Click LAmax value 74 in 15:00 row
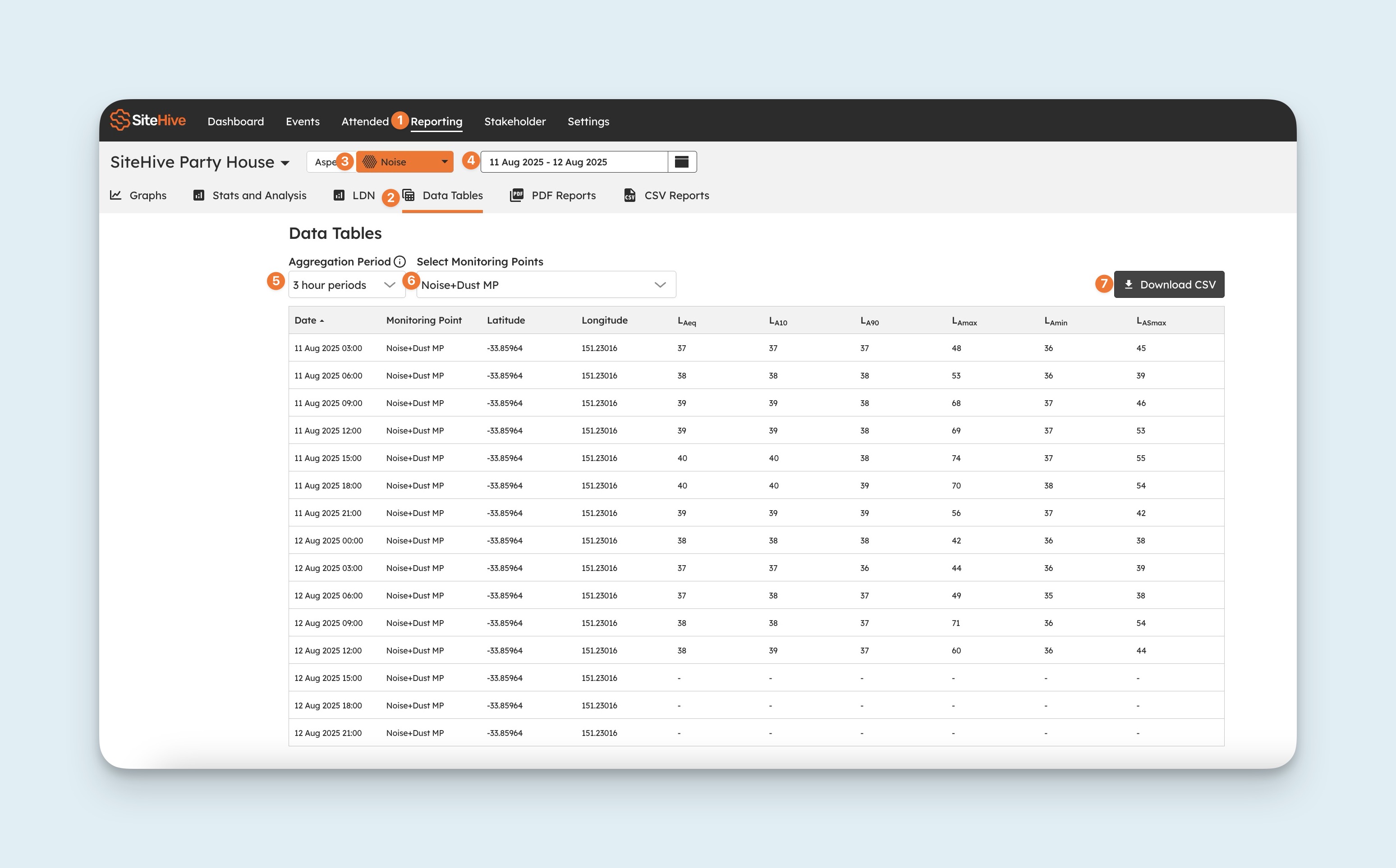Screen dimensions: 1396x868 coord(956,458)
